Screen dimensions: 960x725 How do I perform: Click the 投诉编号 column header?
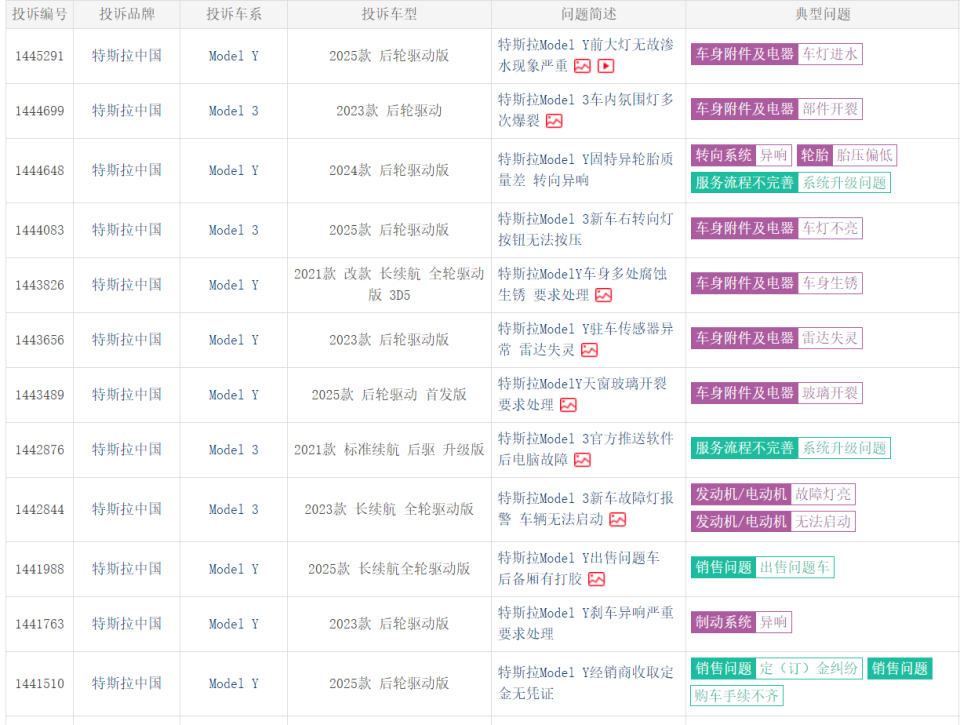(x=40, y=14)
